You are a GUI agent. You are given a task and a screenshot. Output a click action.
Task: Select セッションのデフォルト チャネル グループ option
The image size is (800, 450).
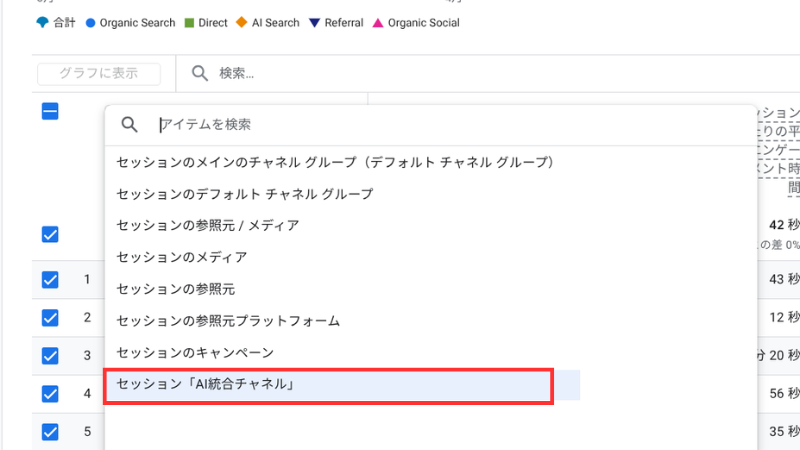245,193
